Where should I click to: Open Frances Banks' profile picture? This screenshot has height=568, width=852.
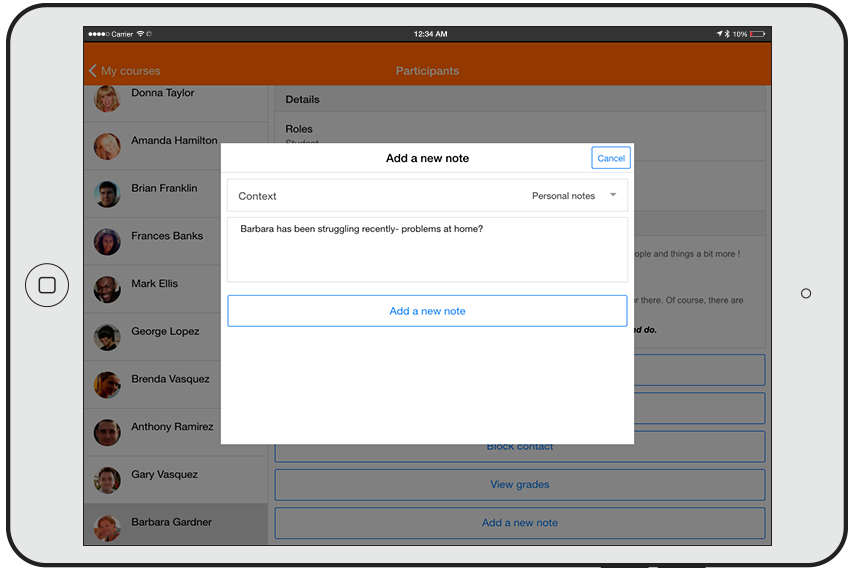tap(107, 242)
